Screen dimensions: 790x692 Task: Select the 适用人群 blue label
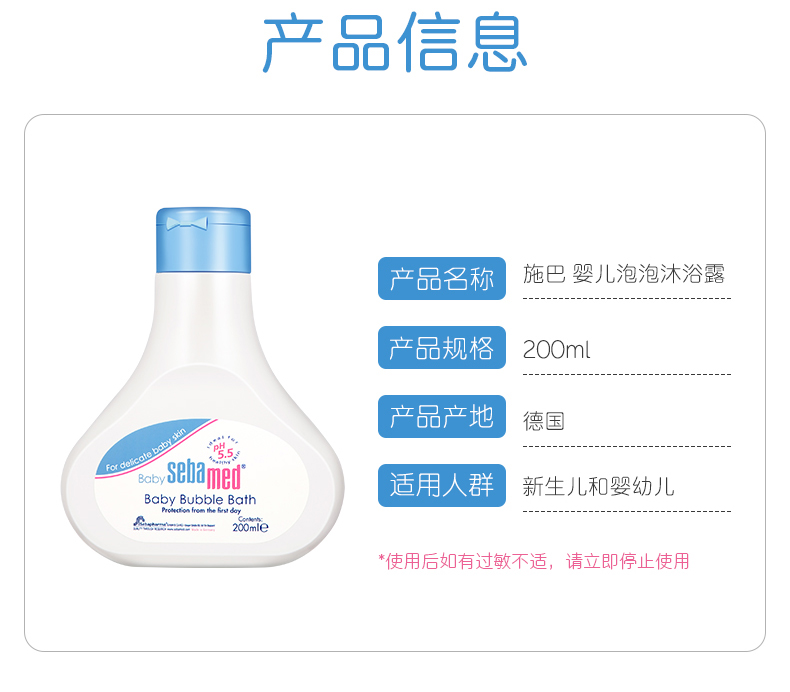point(441,485)
